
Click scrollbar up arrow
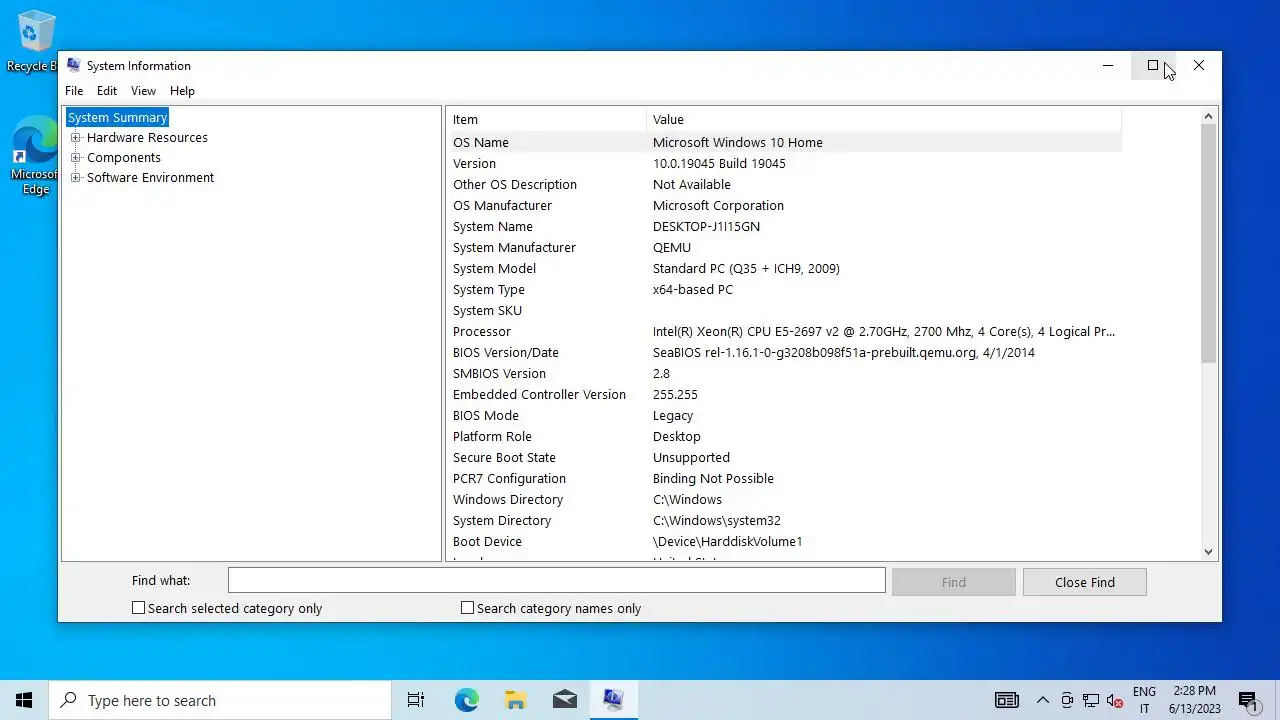click(x=1208, y=117)
